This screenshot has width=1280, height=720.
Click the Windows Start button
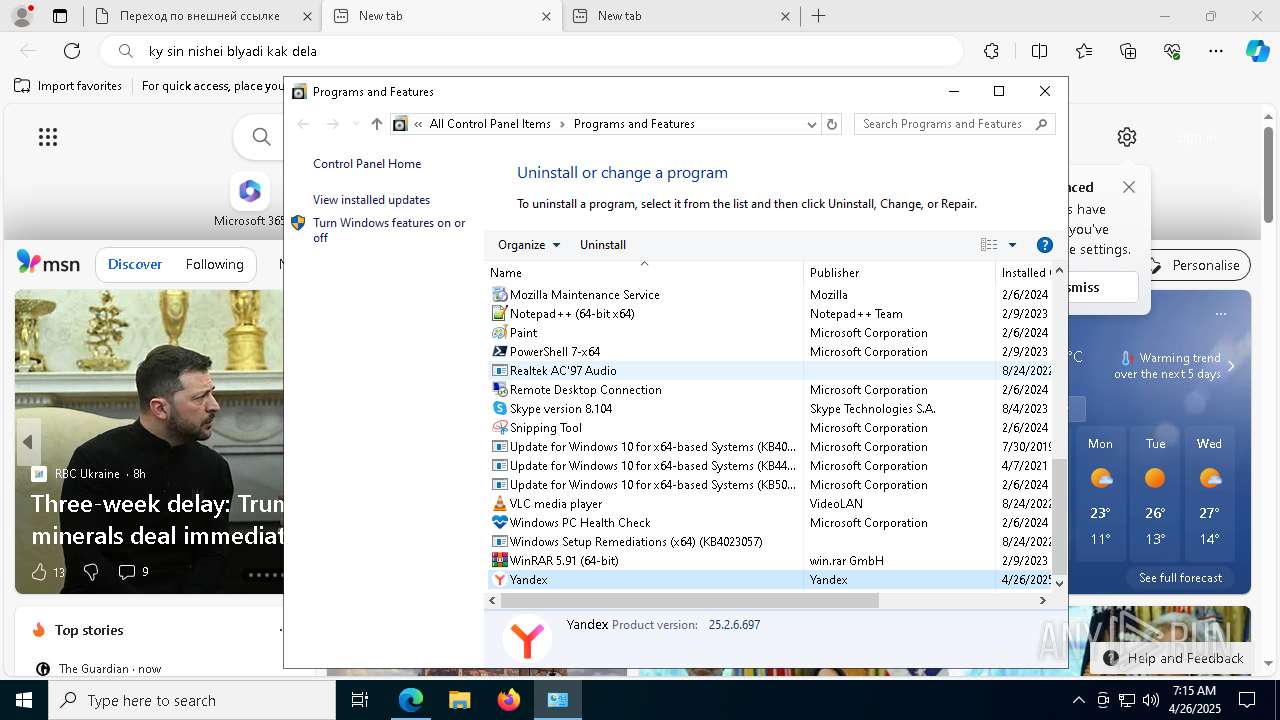(24, 700)
